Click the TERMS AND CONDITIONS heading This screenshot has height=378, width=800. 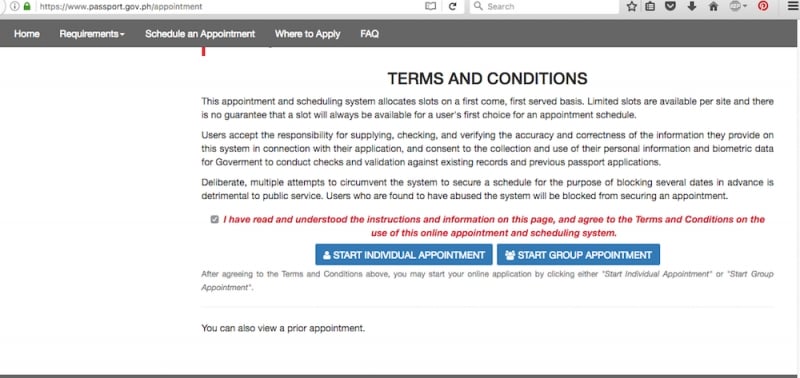click(487, 79)
